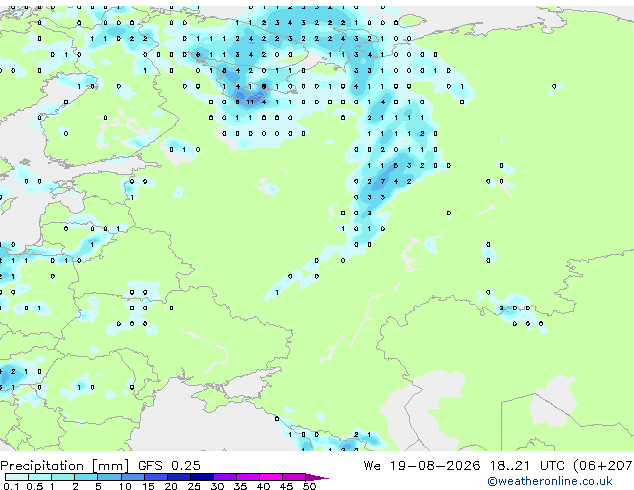
Task: Click the '20' legend scale label
Action: point(171,486)
